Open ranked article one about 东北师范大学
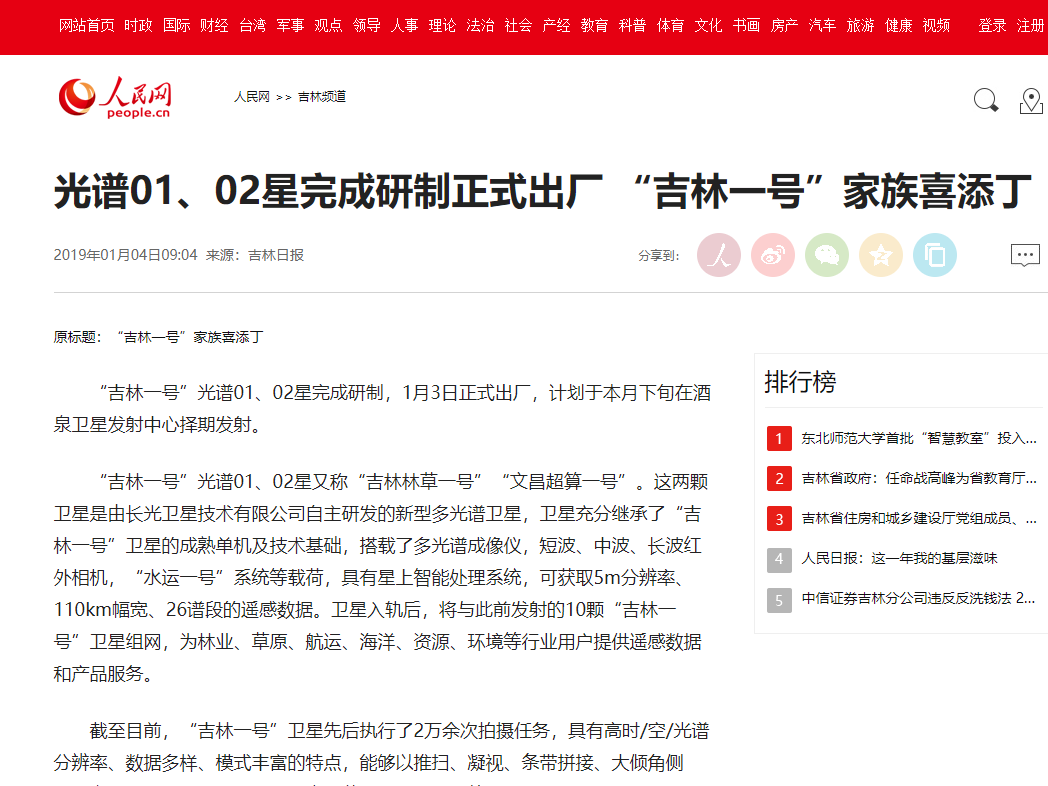The height and width of the screenshot is (786, 1048). [918, 438]
